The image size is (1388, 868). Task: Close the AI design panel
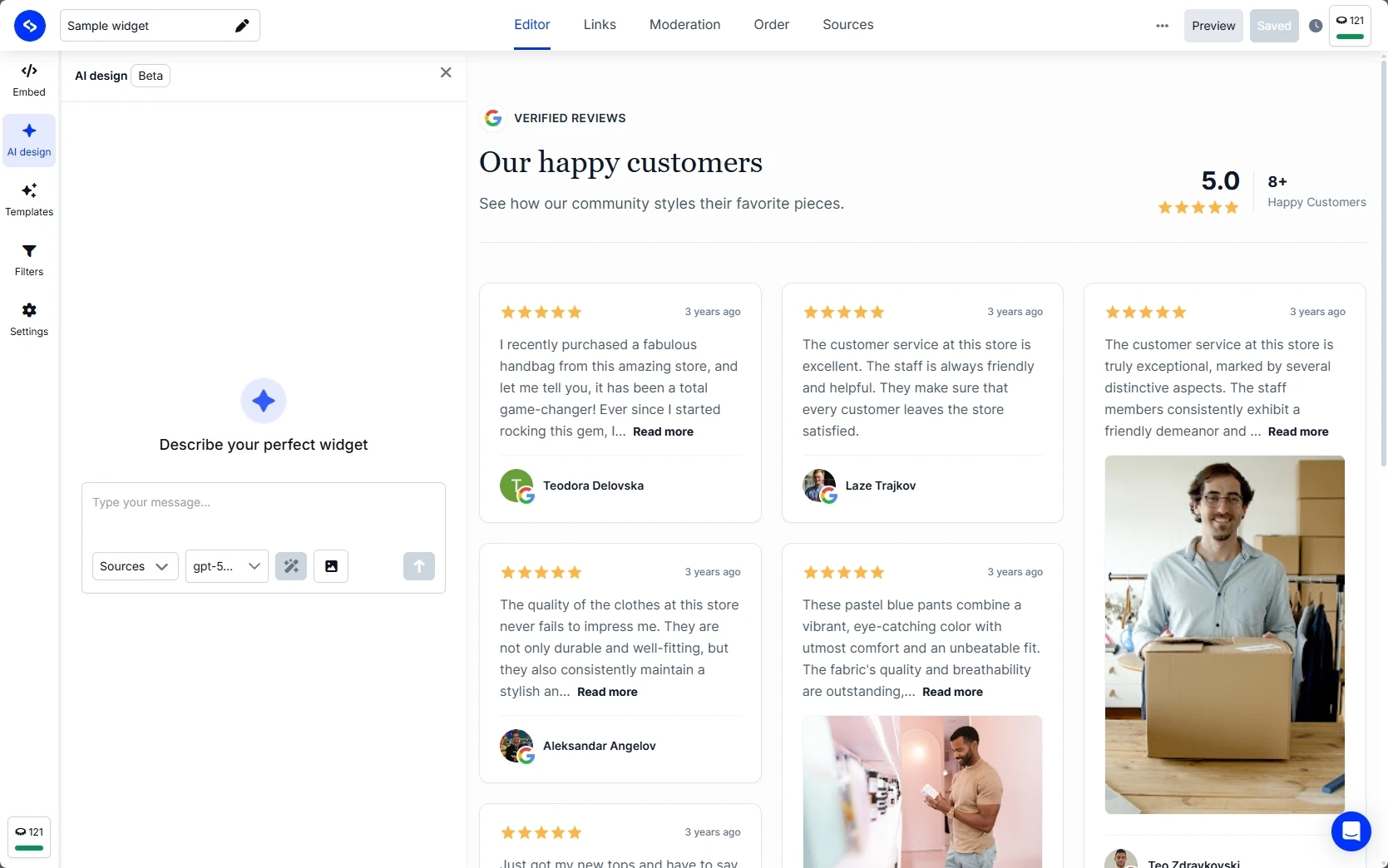coord(446,72)
